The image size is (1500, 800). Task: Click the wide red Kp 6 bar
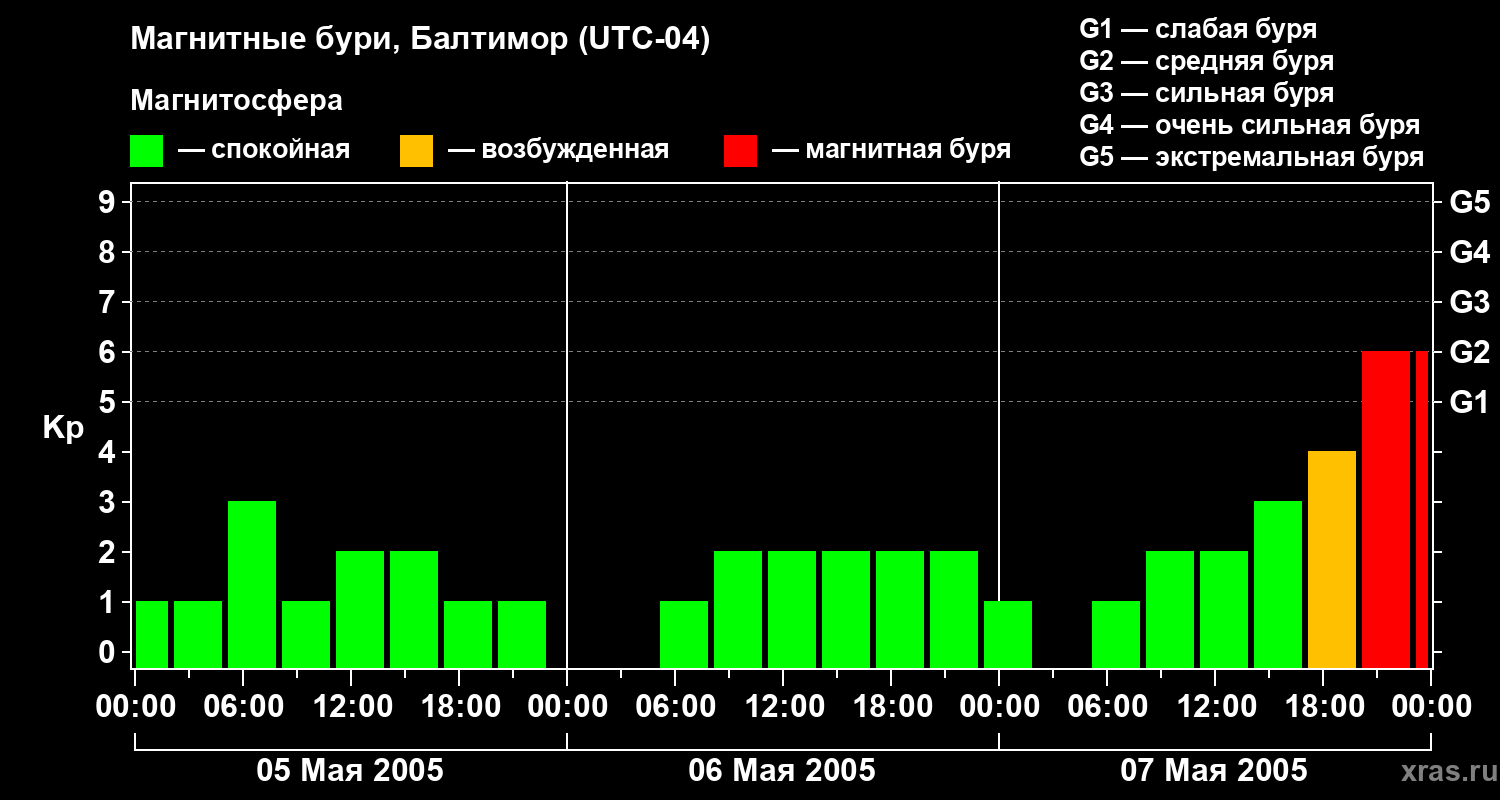[1386, 510]
